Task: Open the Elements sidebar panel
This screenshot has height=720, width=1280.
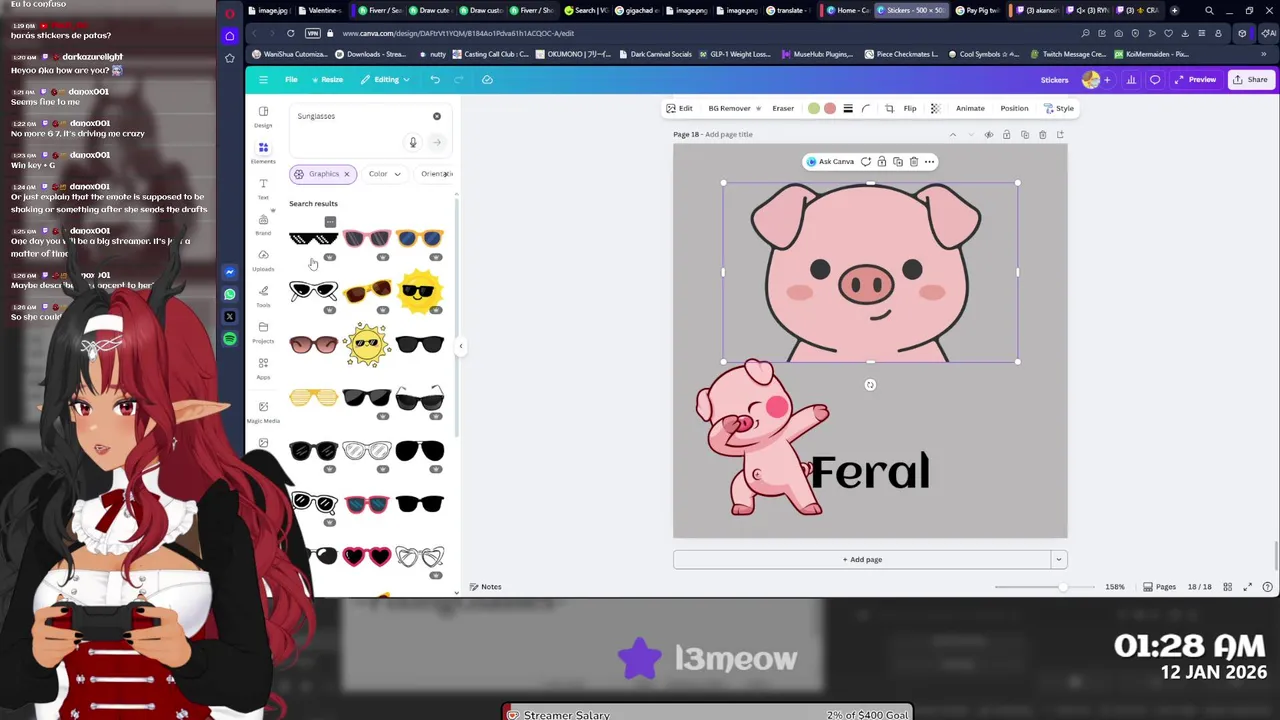Action: pos(263,152)
